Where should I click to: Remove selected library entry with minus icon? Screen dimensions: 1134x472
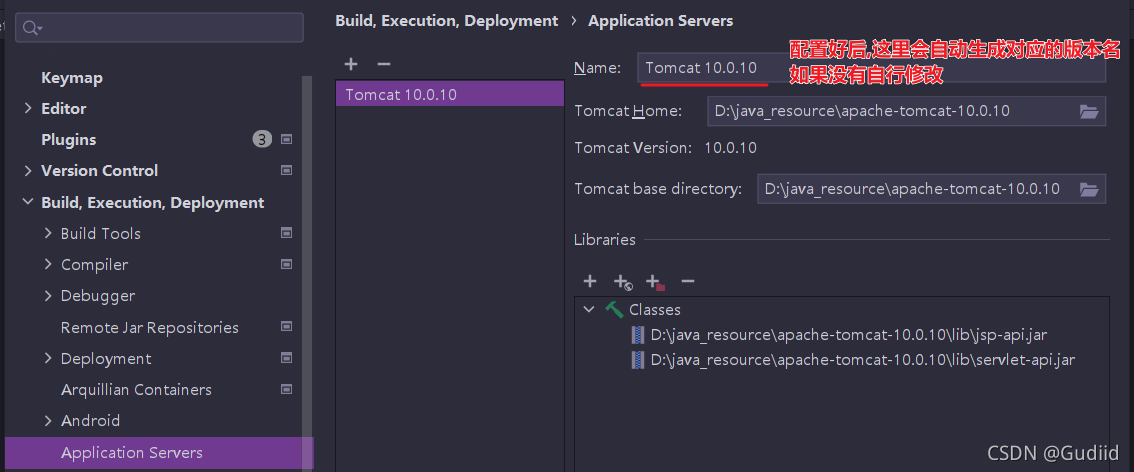pos(688,281)
